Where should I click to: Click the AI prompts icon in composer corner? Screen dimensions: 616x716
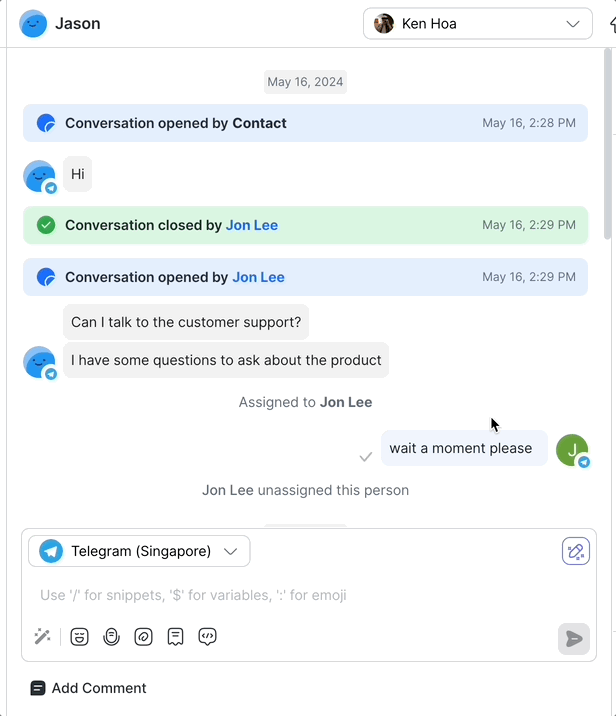(575, 551)
